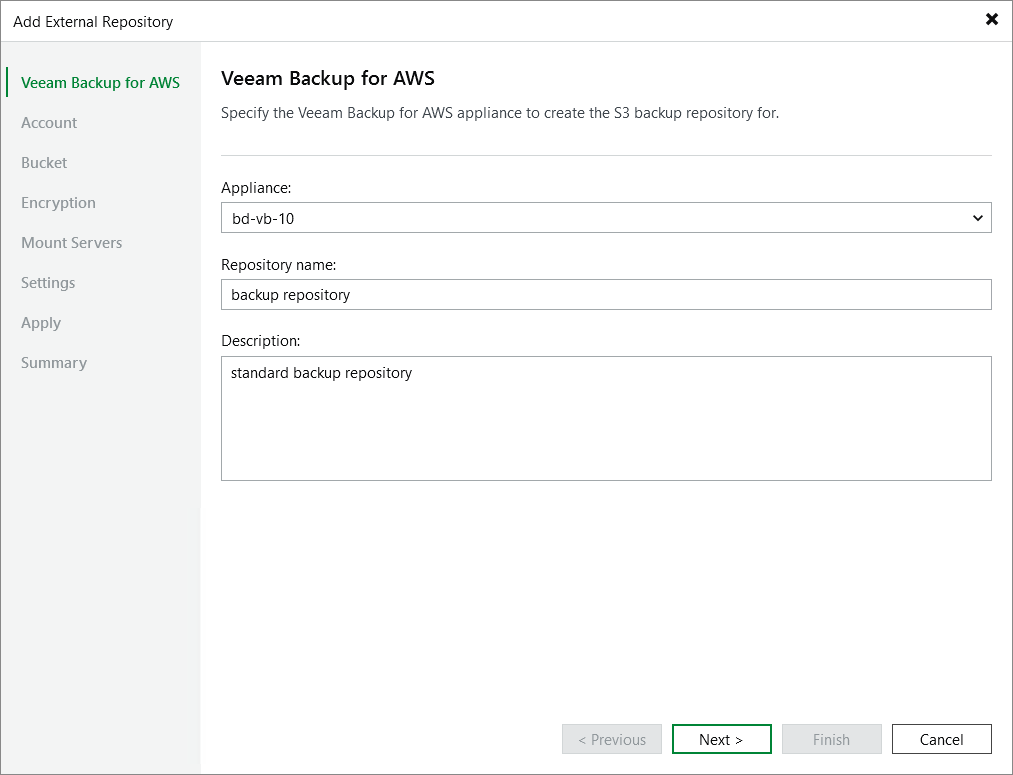This screenshot has height=775, width=1013.
Task: Click the Appliance dropdown chevron arrow
Action: [x=977, y=218]
